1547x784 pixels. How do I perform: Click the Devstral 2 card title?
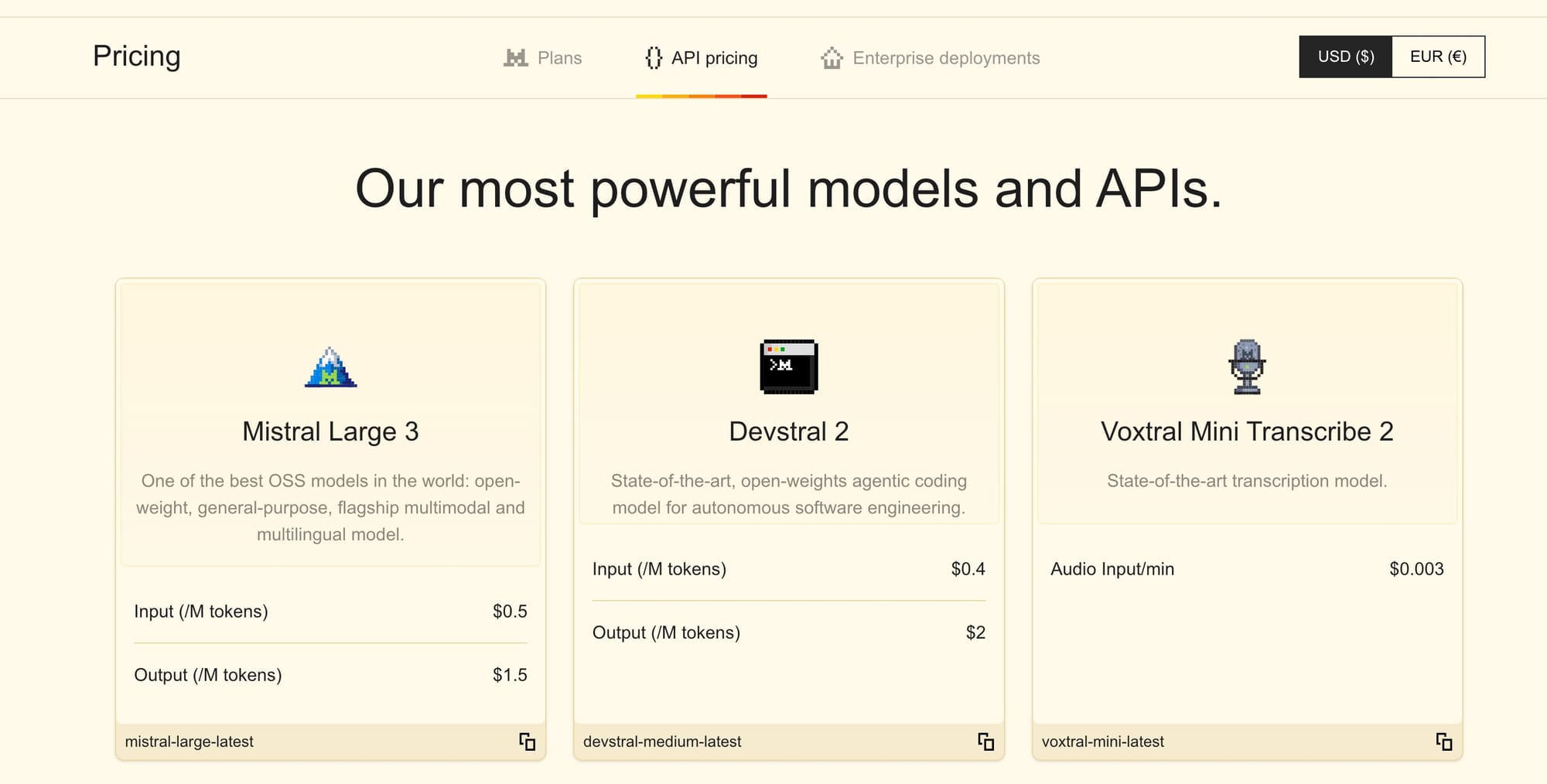click(x=788, y=431)
